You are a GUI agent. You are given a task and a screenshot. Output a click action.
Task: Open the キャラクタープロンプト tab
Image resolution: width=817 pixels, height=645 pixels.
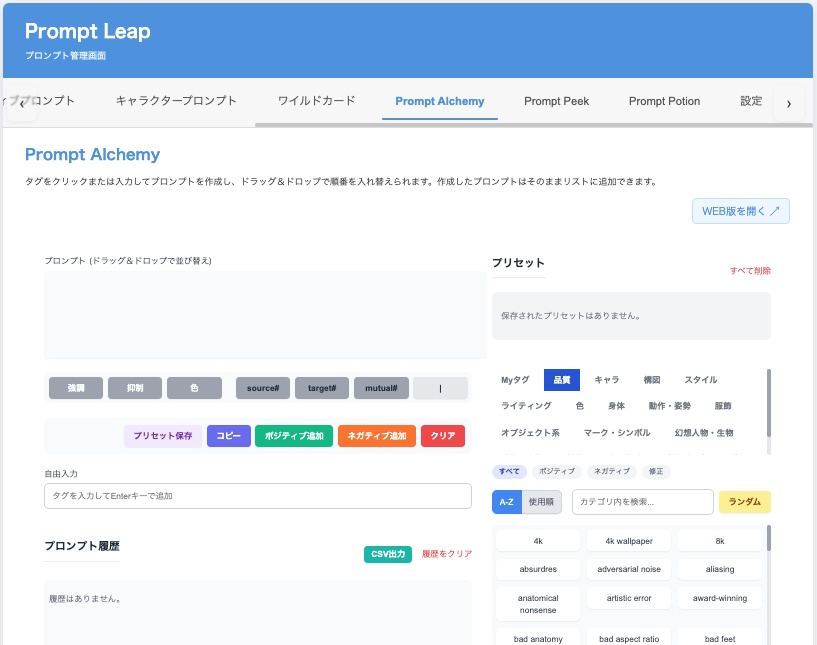pos(176,101)
